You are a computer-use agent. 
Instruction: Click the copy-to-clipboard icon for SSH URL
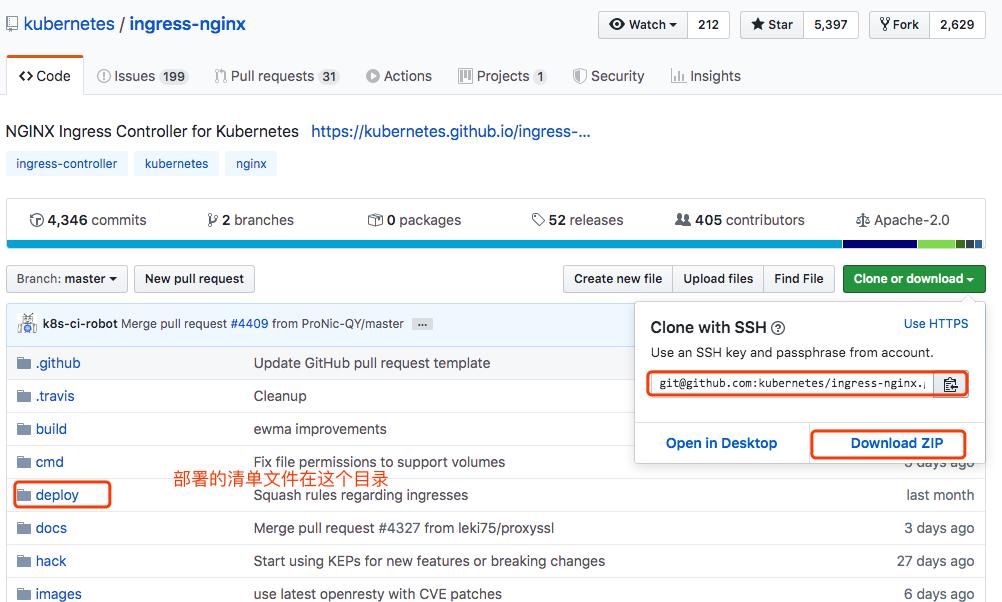[x=950, y=384]
